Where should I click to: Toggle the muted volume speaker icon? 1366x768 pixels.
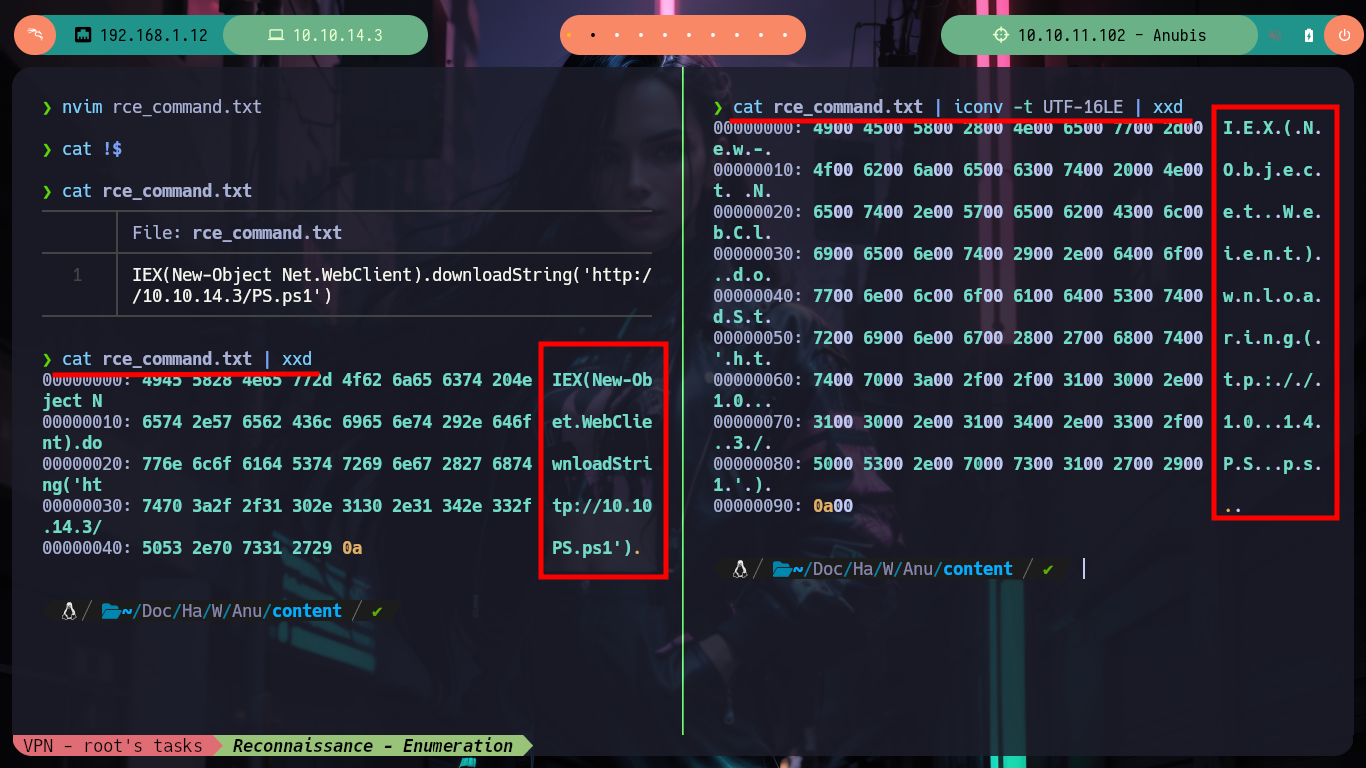1275,35
